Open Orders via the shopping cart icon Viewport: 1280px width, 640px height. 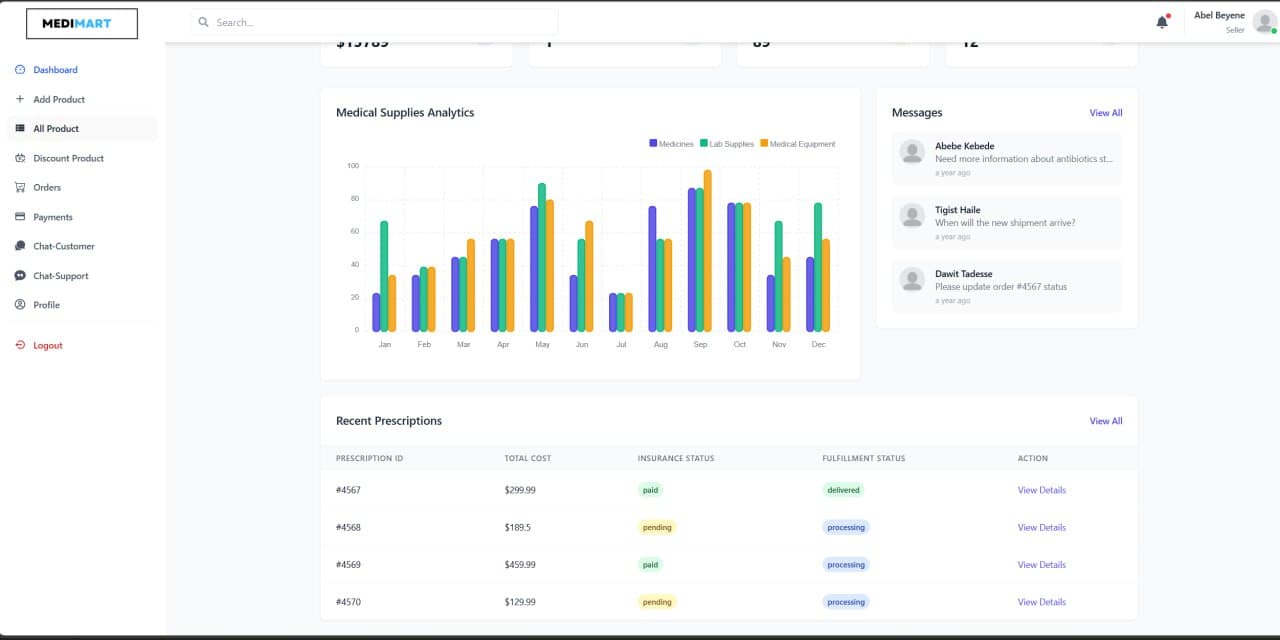pyautogui.click(x=20, y=187)
